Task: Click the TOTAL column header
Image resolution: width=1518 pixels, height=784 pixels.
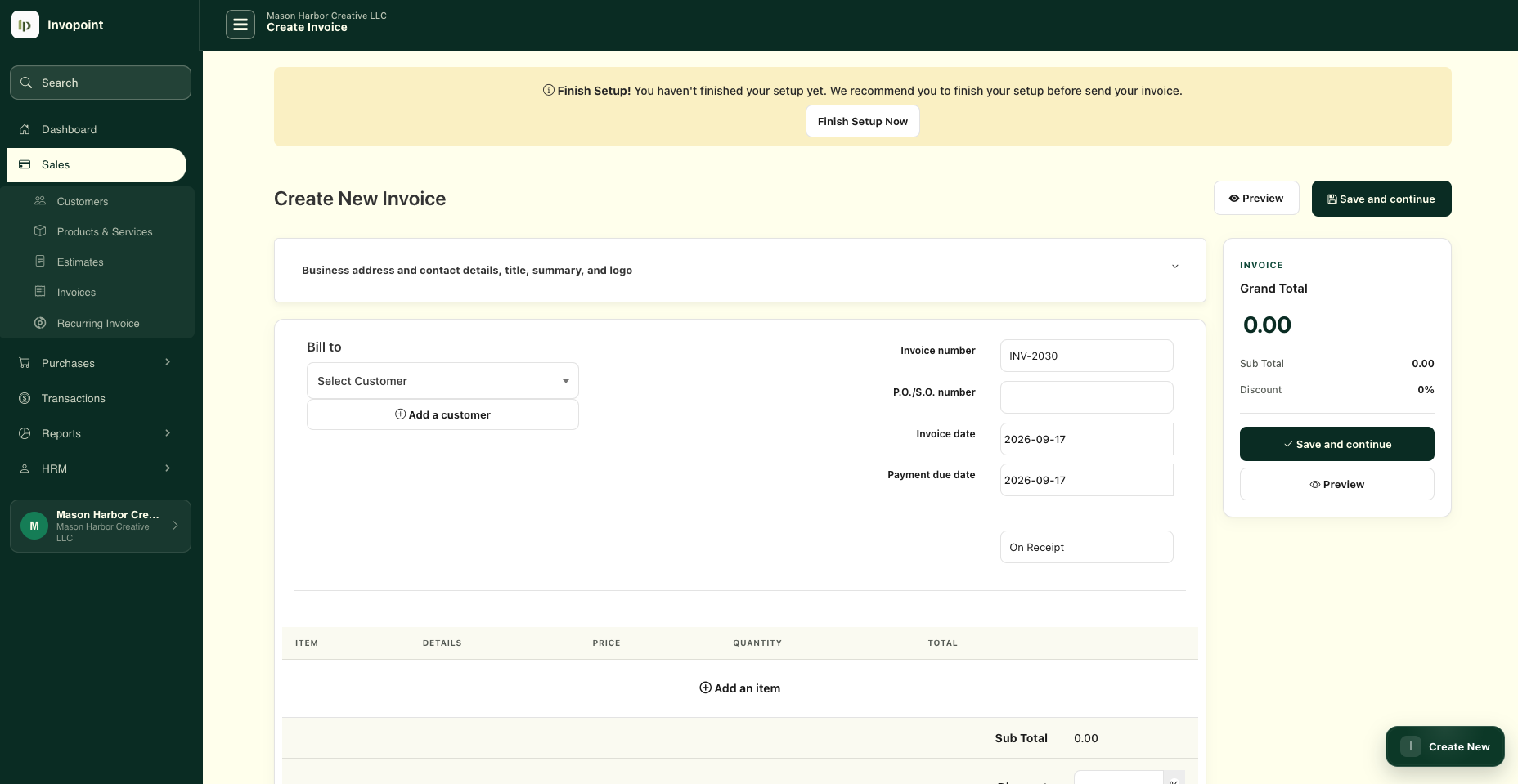Action: click(x=942, y=643)
